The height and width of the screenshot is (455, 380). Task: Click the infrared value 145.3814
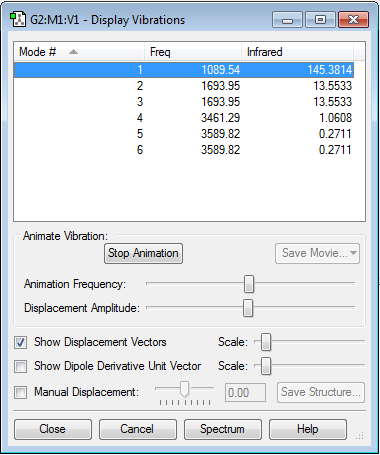(x=329, y=70)
